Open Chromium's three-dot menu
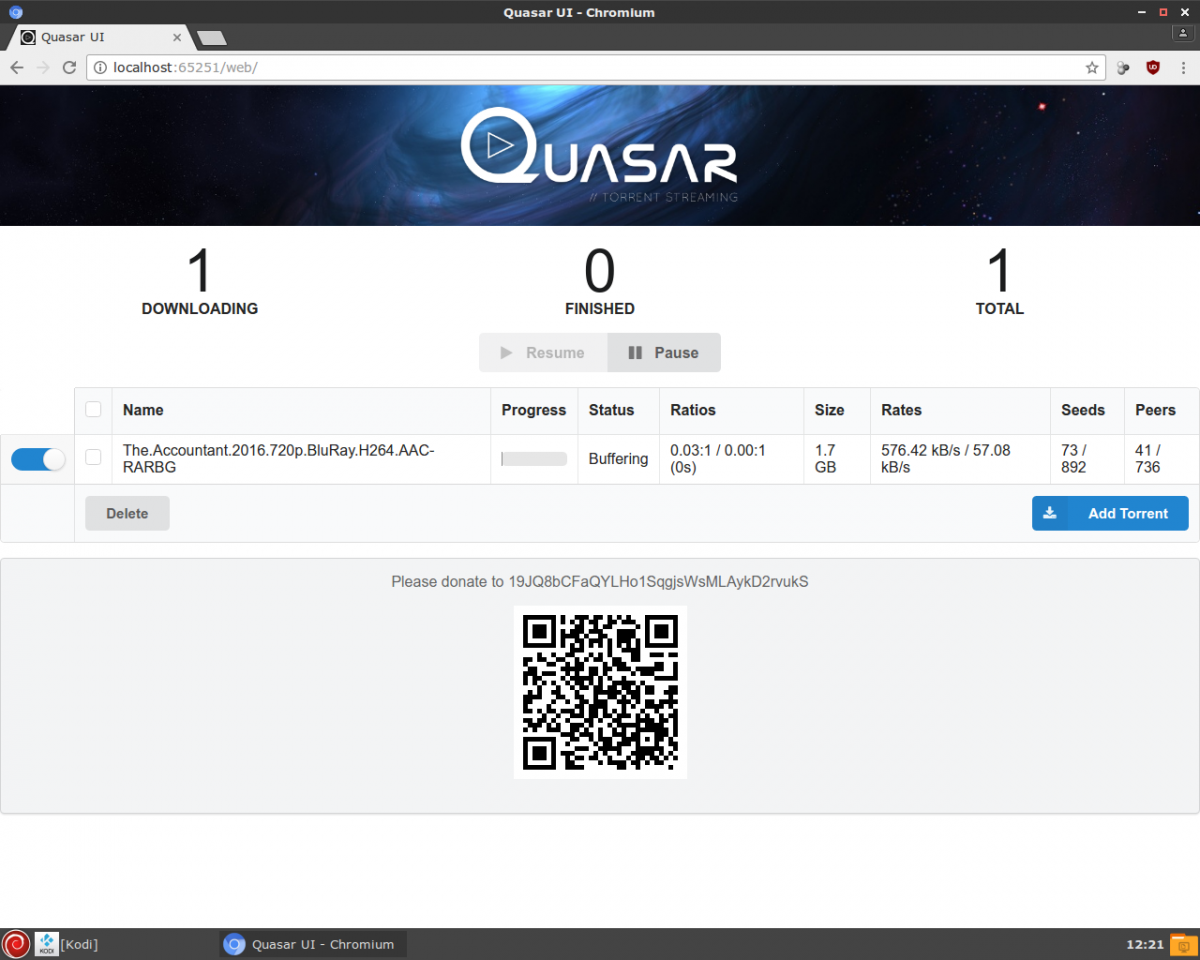1200x960 pixels. (x=1183, y=68)
